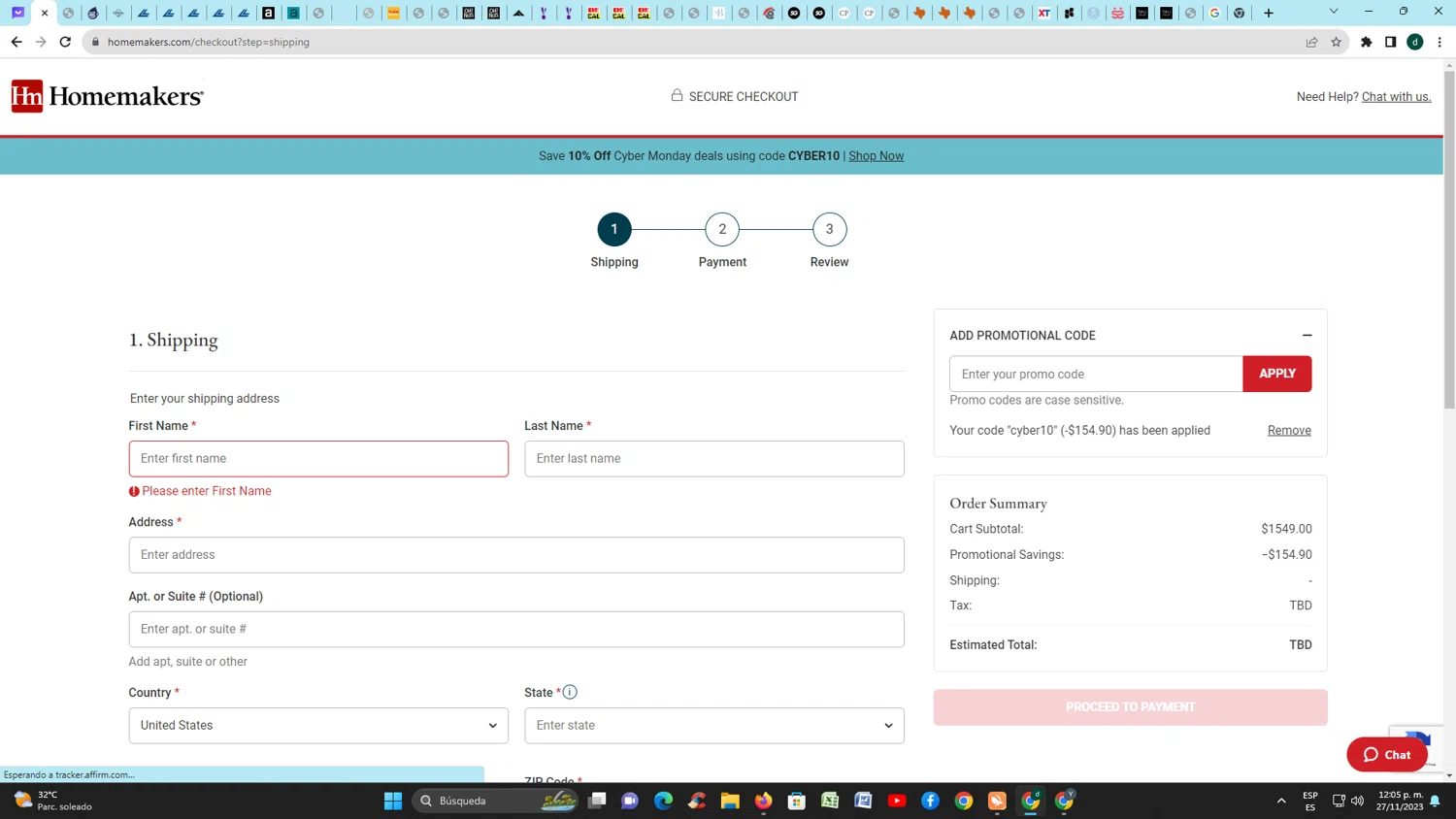Open Task View from the taskbar

(x=597, y=801)
